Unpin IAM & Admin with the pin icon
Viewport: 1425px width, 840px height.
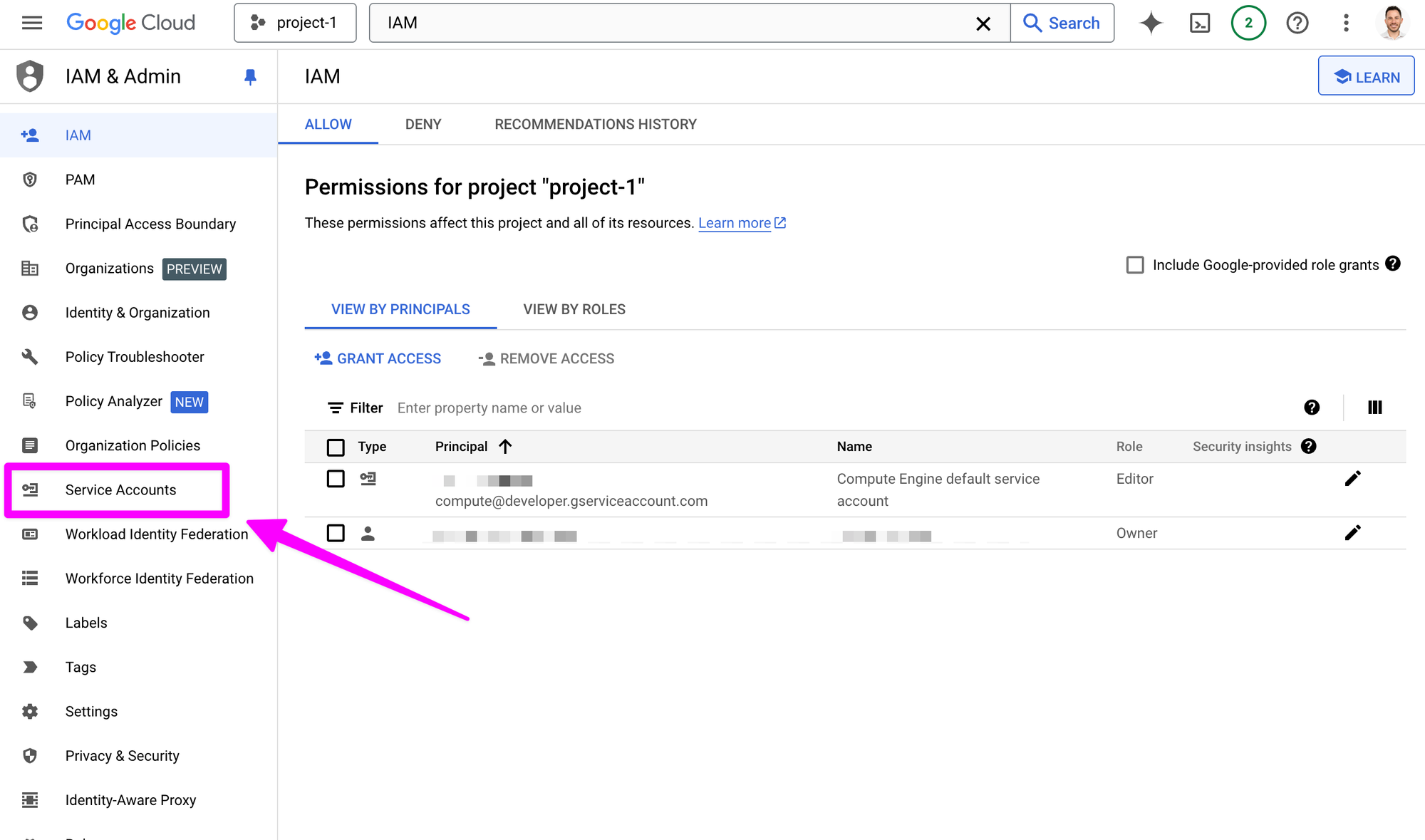click(x=250, y=77)
